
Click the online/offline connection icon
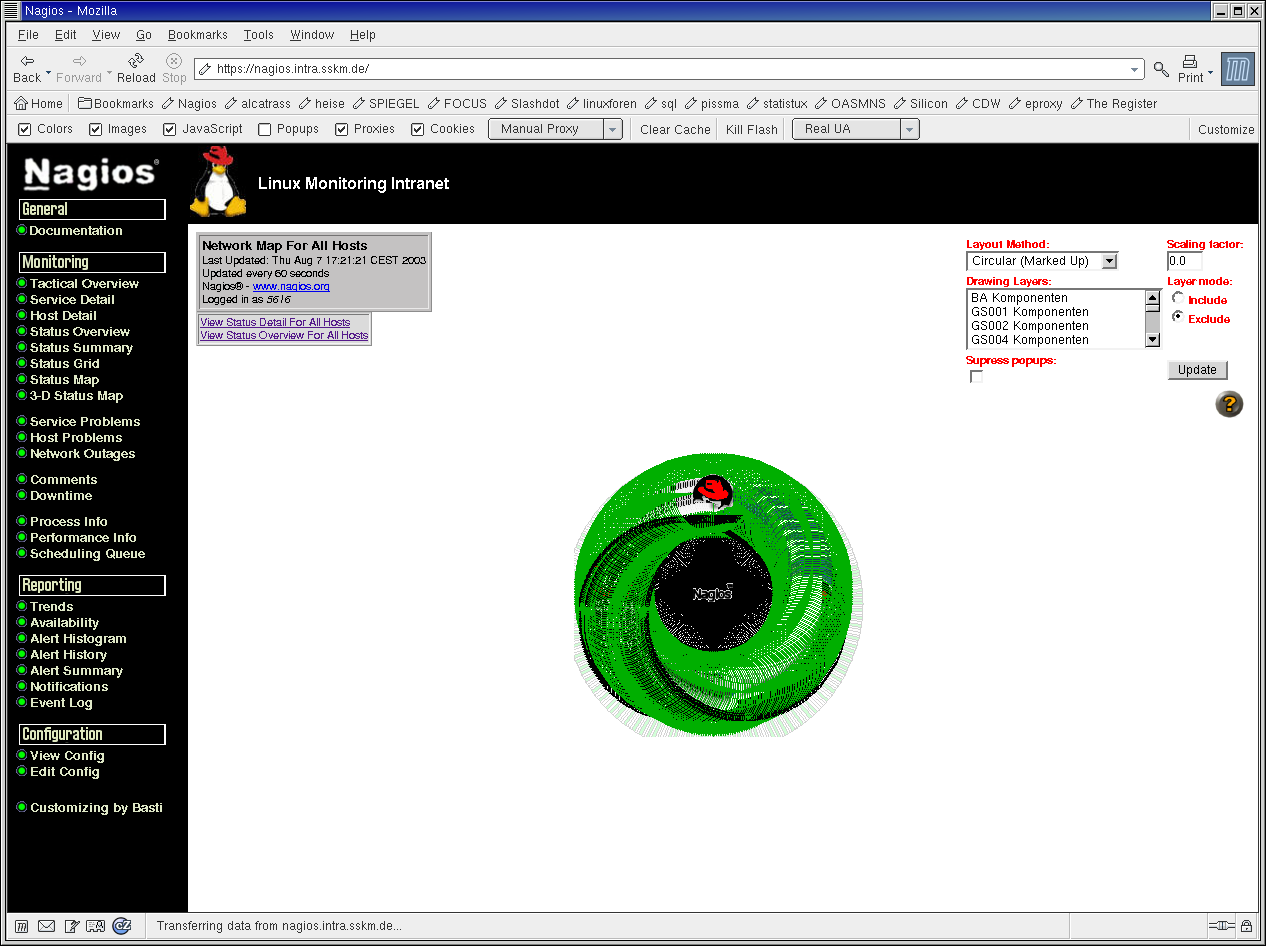1221,926
